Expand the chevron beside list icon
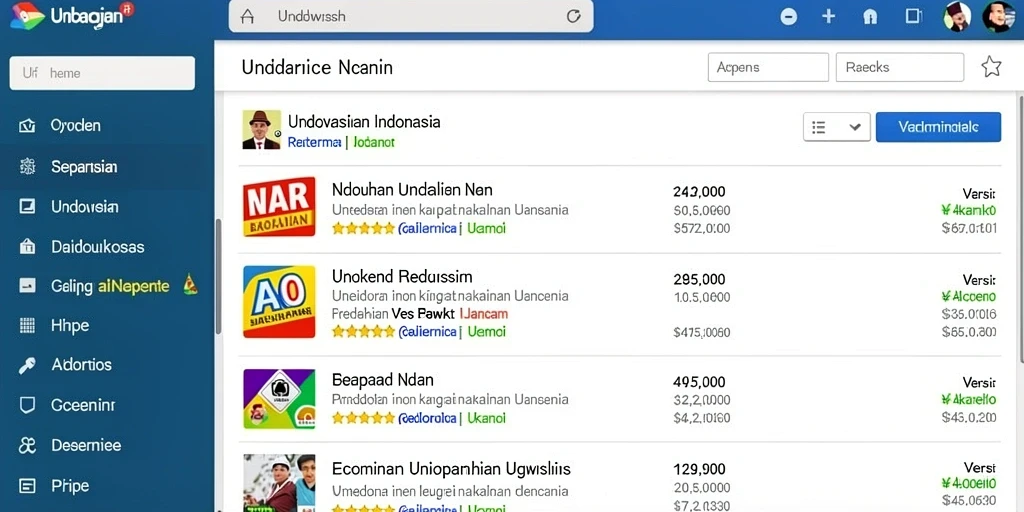The image size is (1024, 512). (854, 127)
